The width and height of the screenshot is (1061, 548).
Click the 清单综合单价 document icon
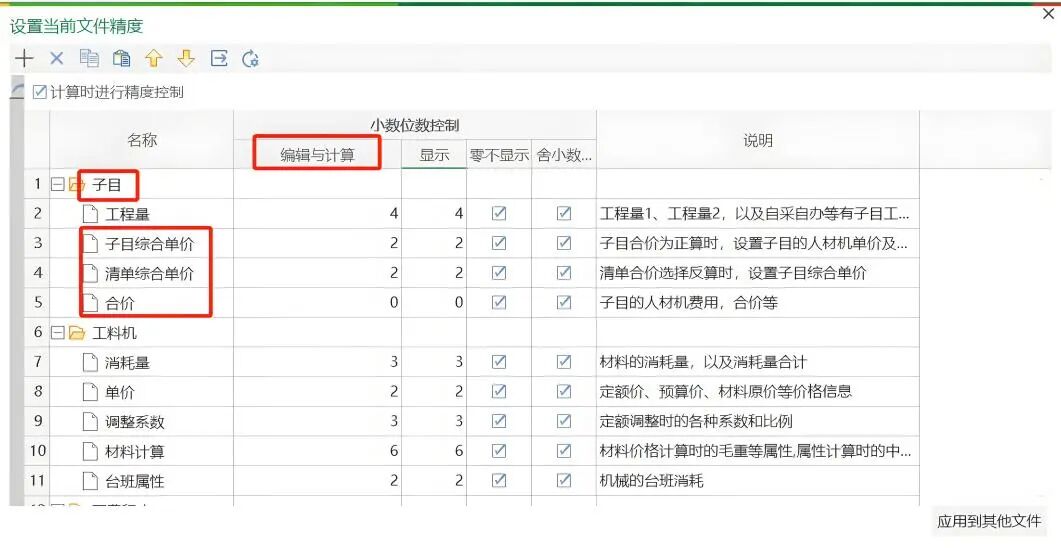tap(91, 274)
